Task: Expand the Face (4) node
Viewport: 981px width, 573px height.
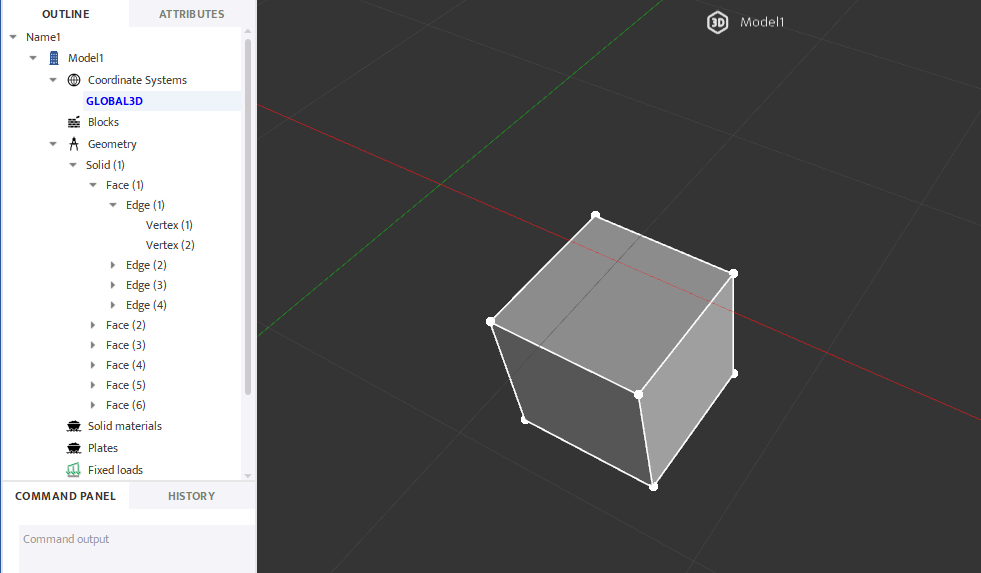Action: click(93, 365)
